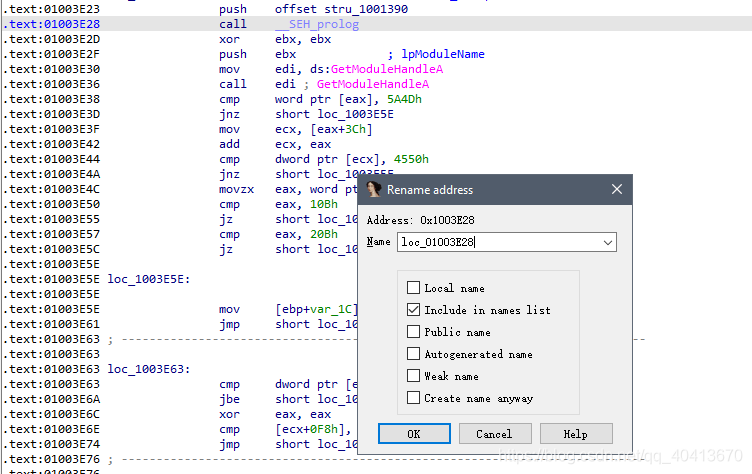Image resolution: width=752 pixels, height=474 pixels.
Task: Select the movzx instruction mnemonic
Action: click(x=236, y=189)
